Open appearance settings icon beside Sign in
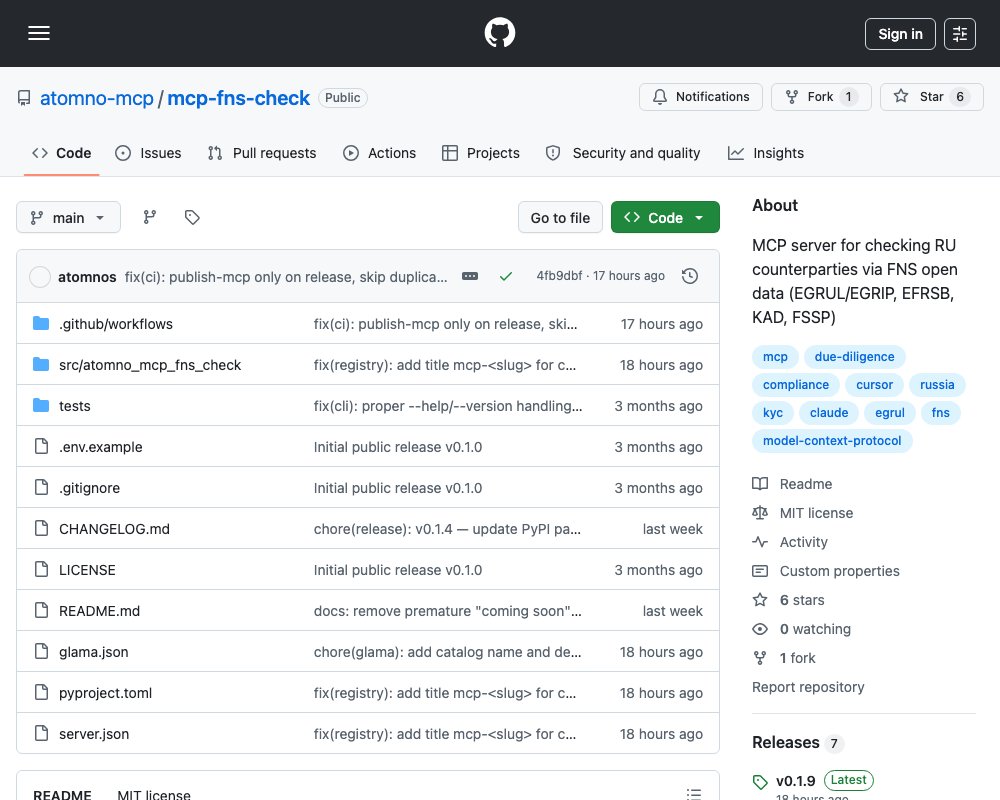 point(959,34)
